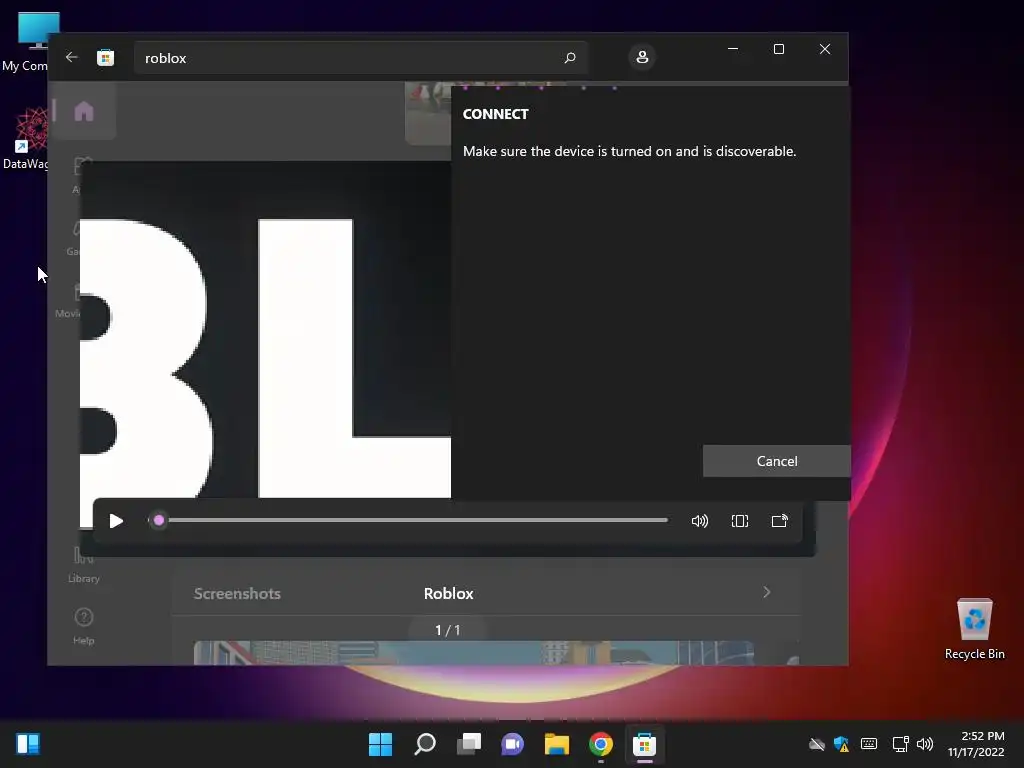The image size is (1024, 768).
Task: Click the purple video progress handle
Action: click(159, 520)
